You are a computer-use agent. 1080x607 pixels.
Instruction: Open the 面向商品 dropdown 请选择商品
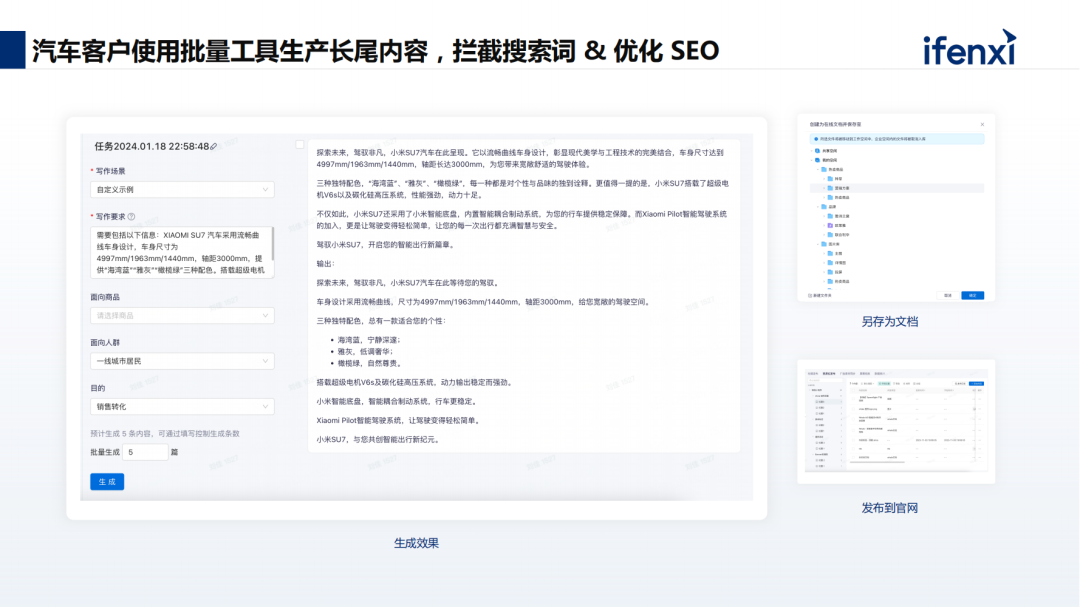182,316
